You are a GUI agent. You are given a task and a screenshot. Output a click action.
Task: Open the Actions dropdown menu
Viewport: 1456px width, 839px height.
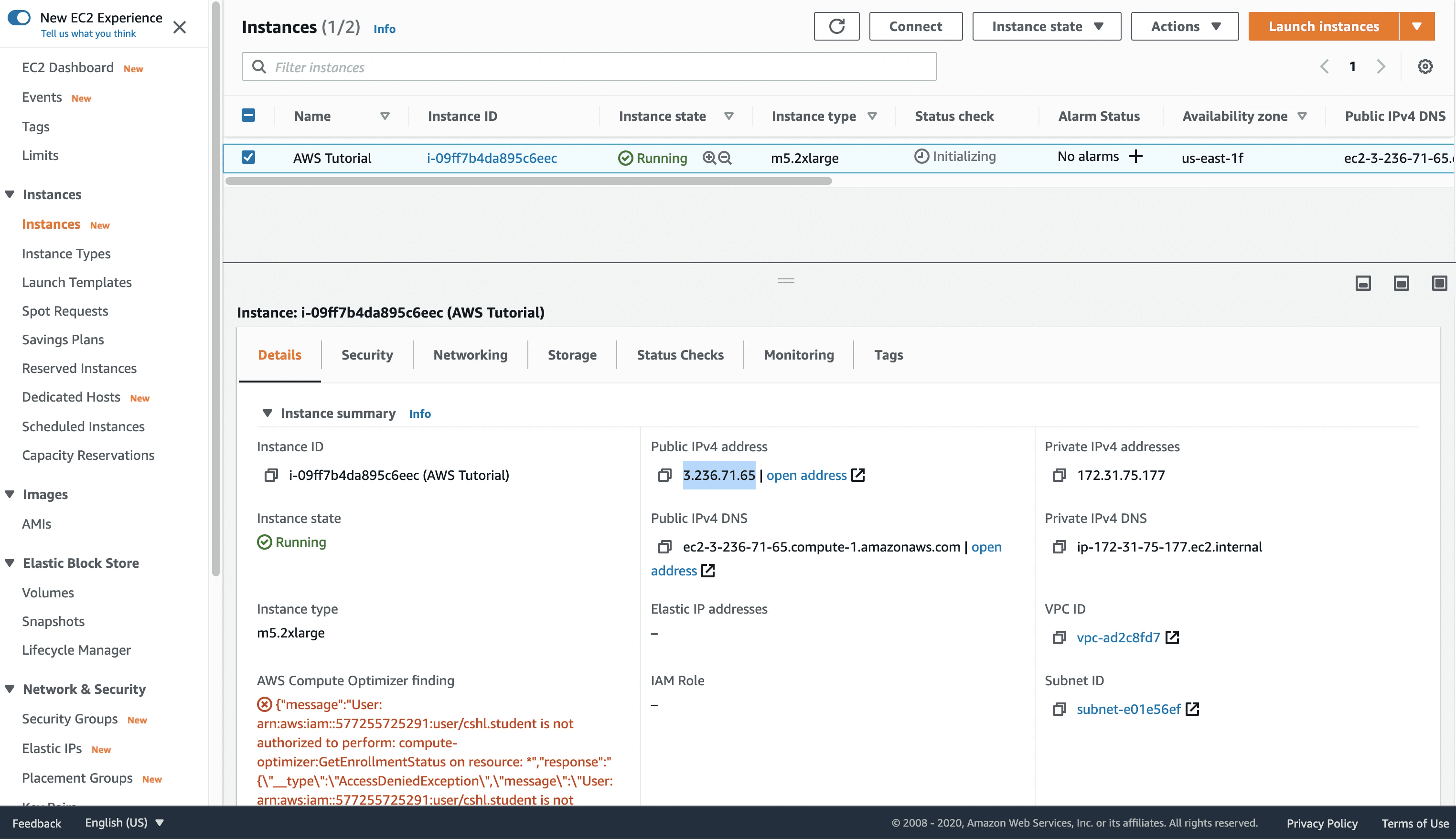coord(1185,27)
